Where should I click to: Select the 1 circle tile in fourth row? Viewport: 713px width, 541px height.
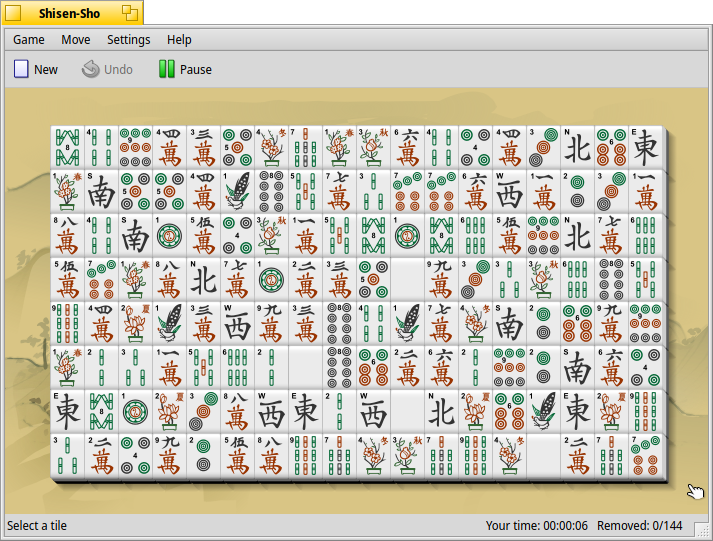(x=271, y=280)
